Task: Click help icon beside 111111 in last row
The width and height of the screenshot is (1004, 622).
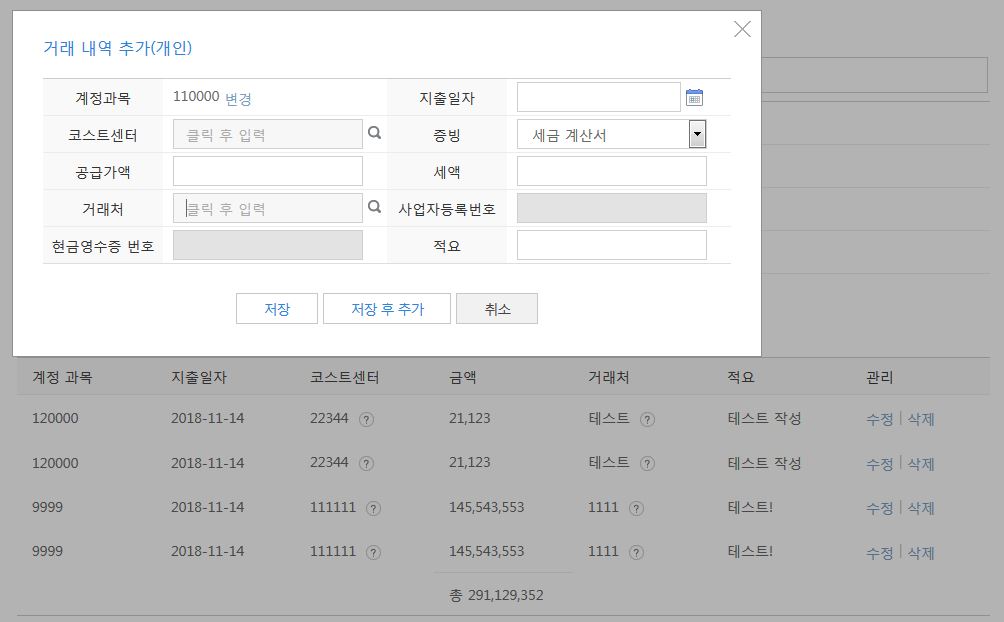Action: coord(373,553)
